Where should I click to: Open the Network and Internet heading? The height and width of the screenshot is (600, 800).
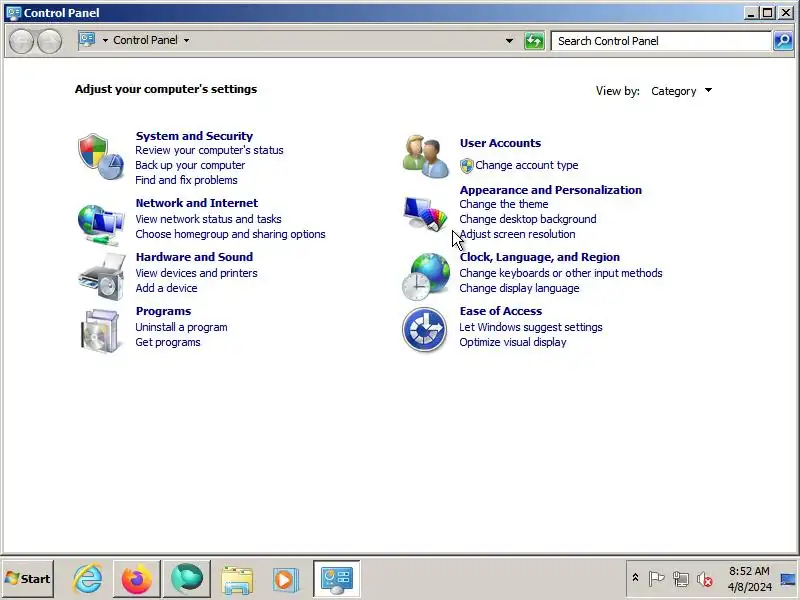click(197, 203)
